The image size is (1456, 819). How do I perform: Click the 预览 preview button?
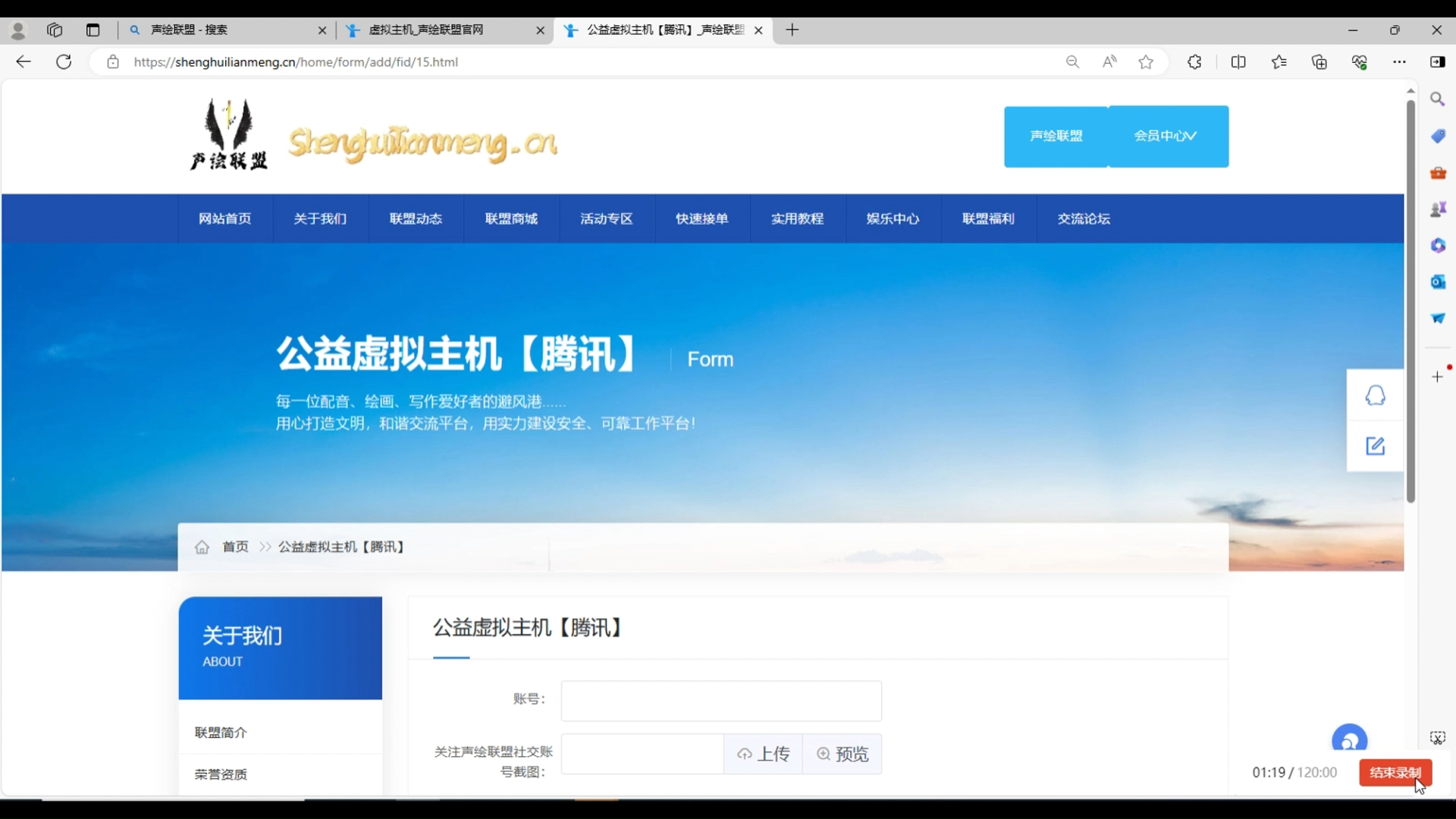[843, 754]
